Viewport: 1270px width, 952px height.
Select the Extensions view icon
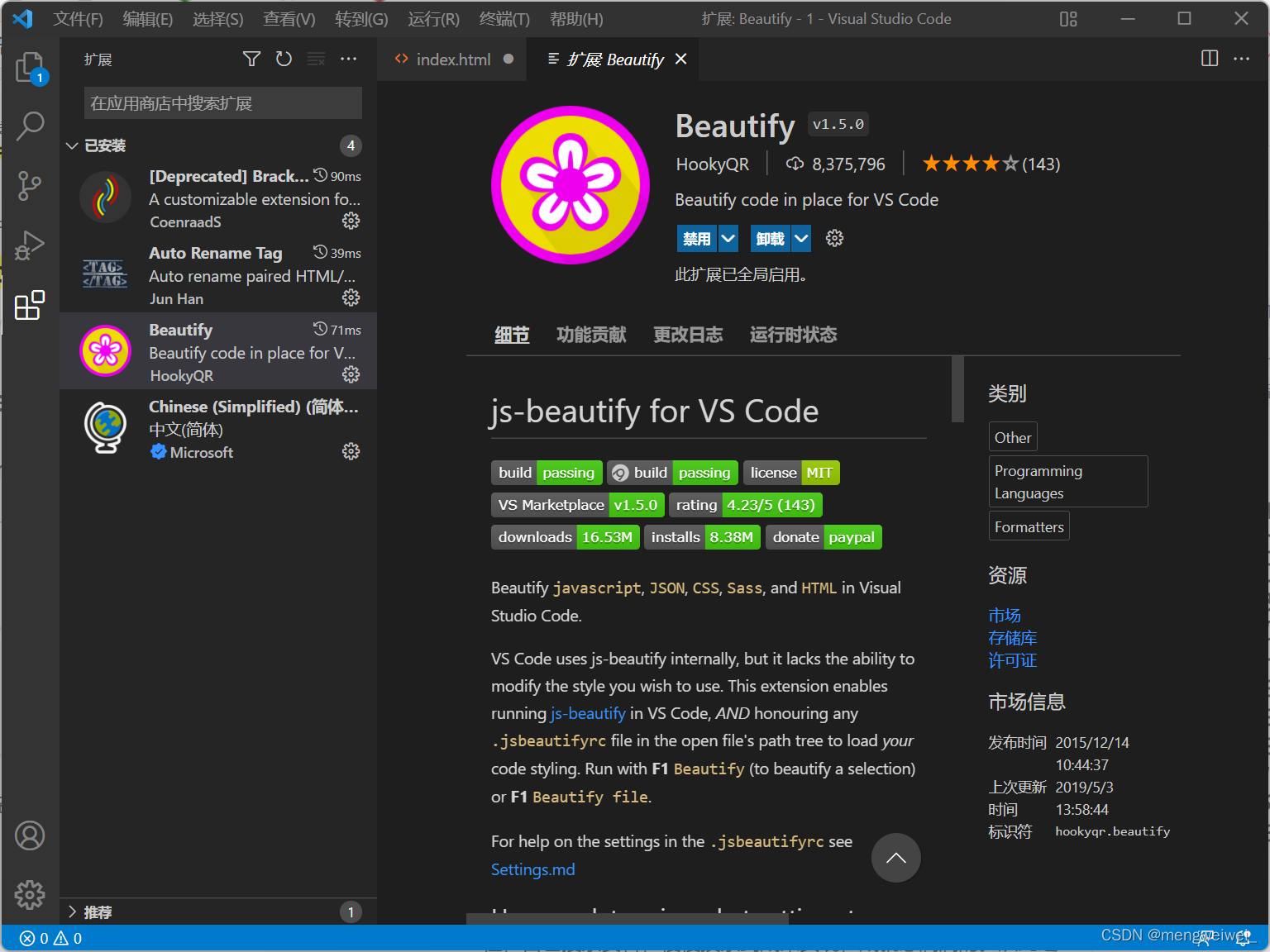[30, 305]
